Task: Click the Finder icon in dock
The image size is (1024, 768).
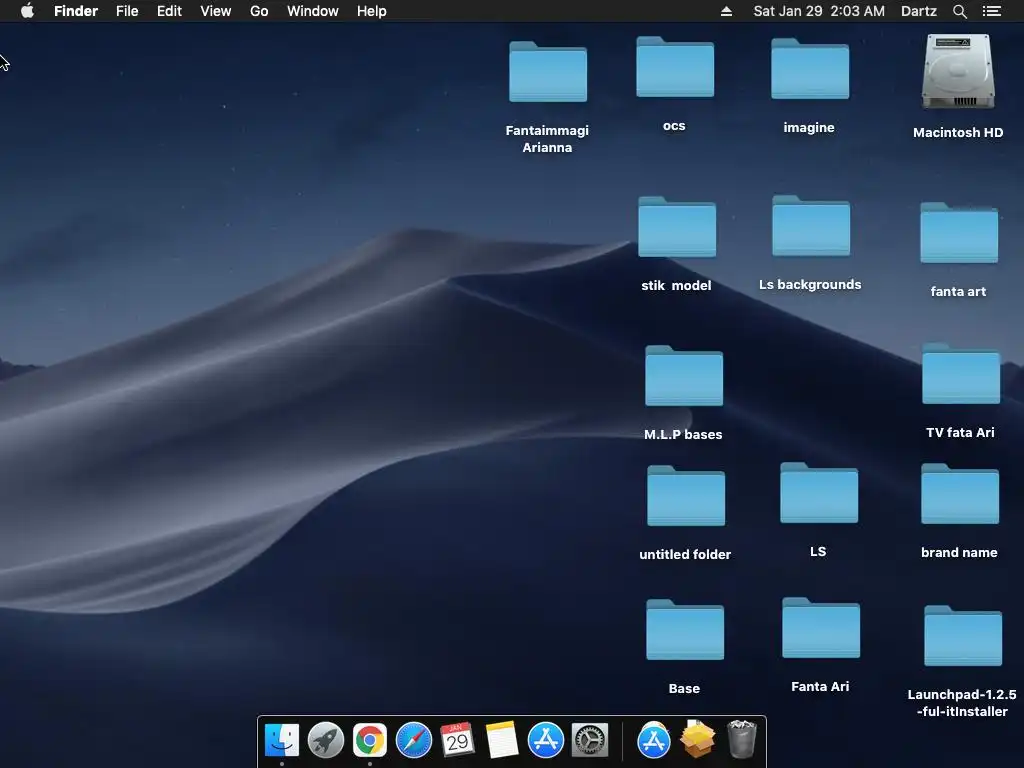Action: pyautogui.click(x=282, y=741)
